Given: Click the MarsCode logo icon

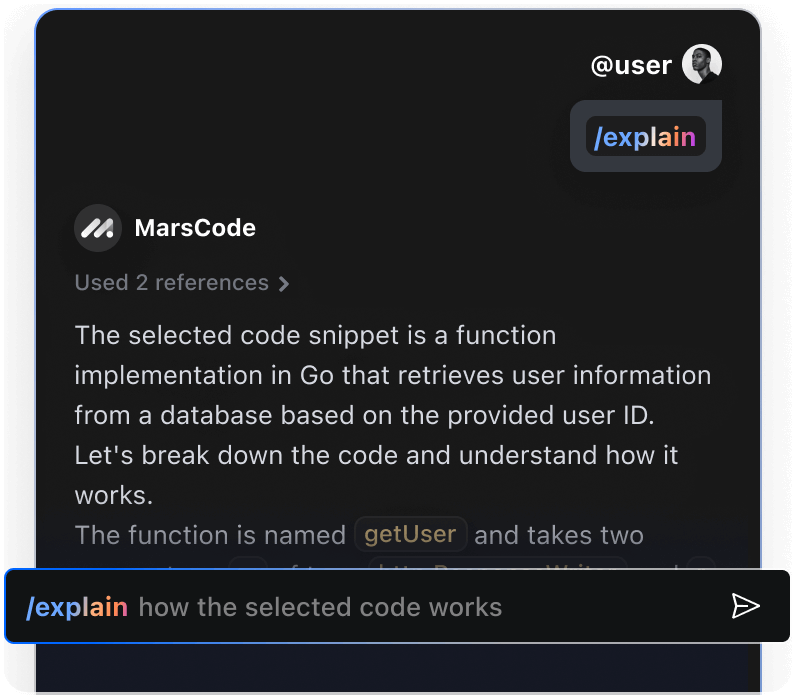Looking at the screenshot, I should 98,228.
